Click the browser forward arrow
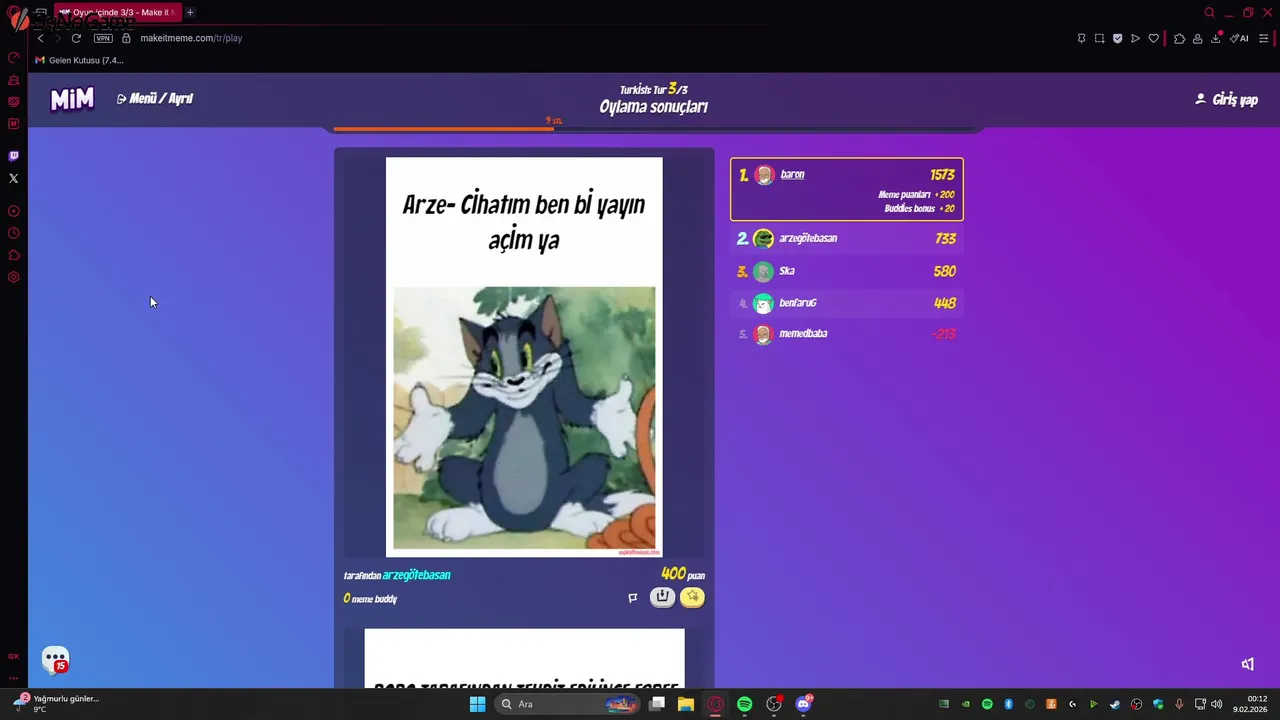The height and width of the screenshot is (720, 1280). tap(57, 38)
